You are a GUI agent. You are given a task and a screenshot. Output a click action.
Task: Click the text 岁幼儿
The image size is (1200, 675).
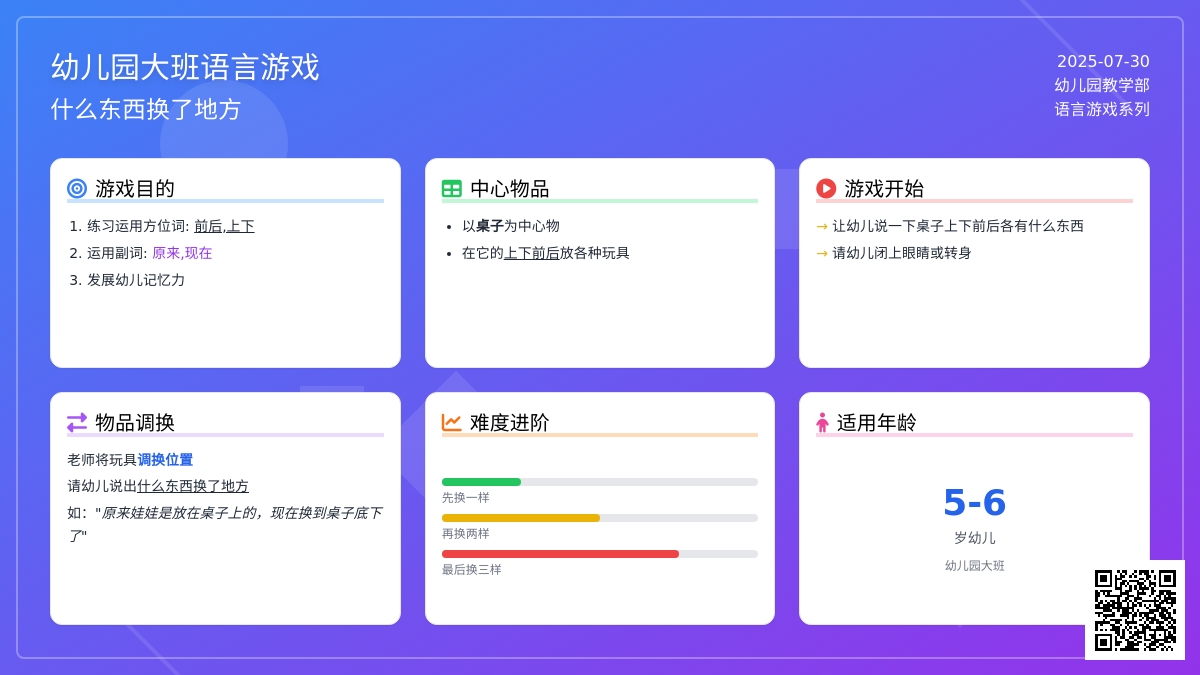point(975,538)
